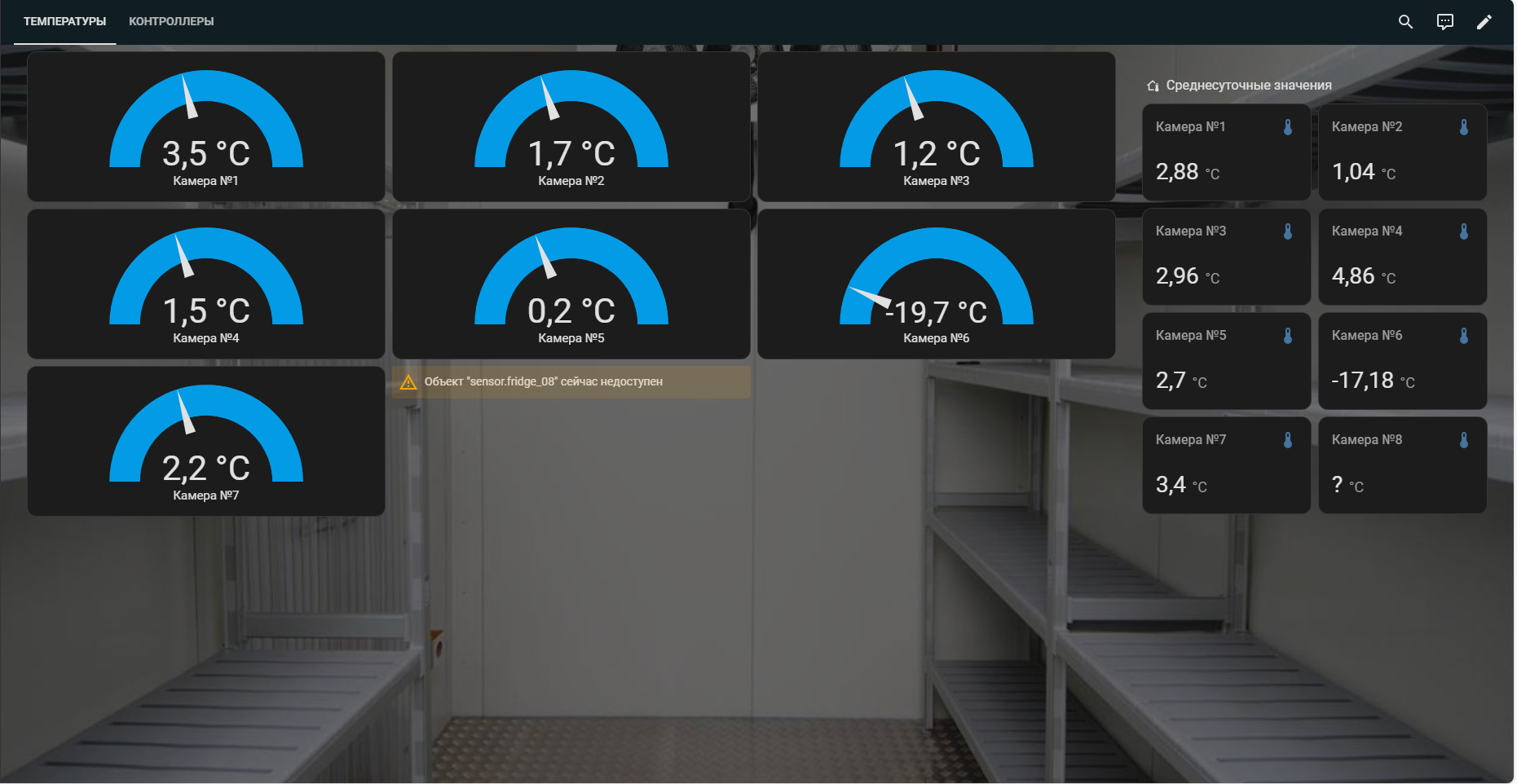Click thermometer icon on Камера №6 tile
The image size is (1517, 784).
pos(1464,336)
